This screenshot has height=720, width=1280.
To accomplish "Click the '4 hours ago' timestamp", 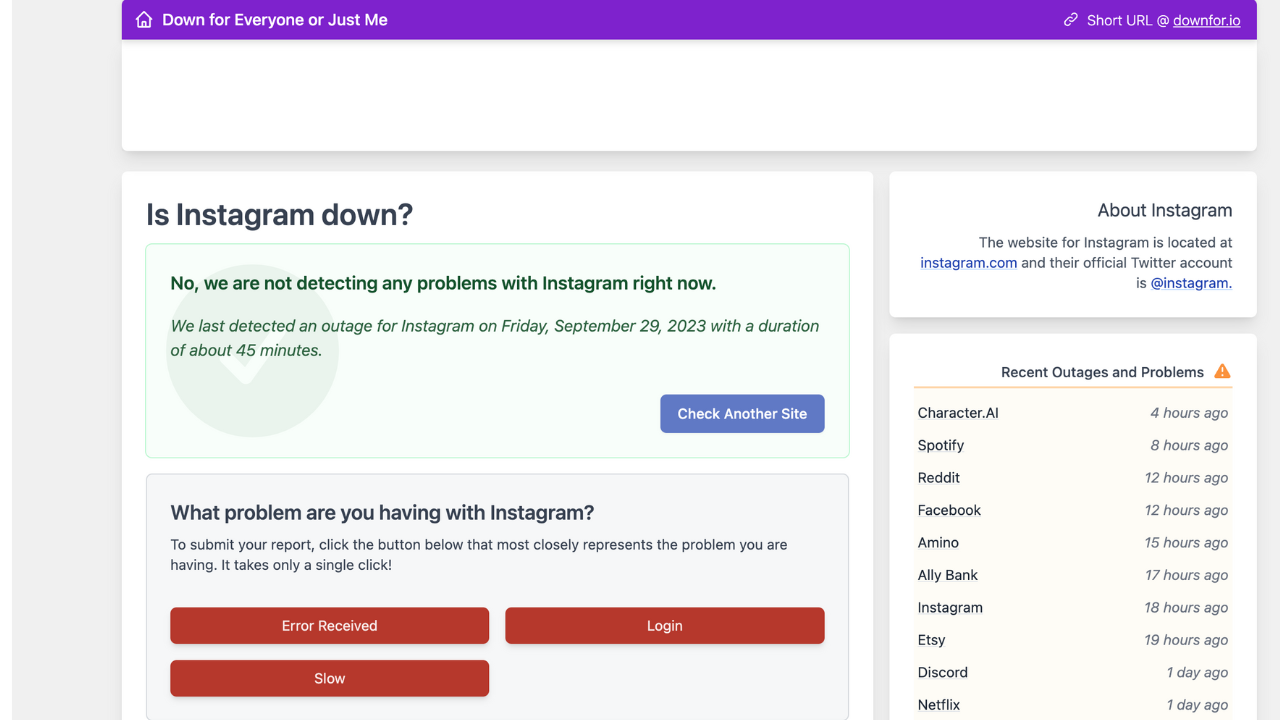I will [x=1189, y=413].
